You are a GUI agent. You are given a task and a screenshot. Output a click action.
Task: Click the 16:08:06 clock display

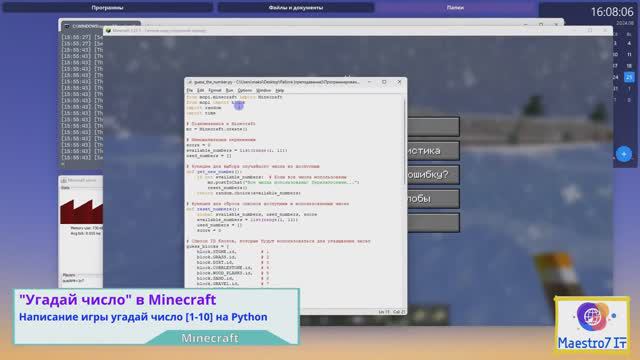[x=612, y=11]
